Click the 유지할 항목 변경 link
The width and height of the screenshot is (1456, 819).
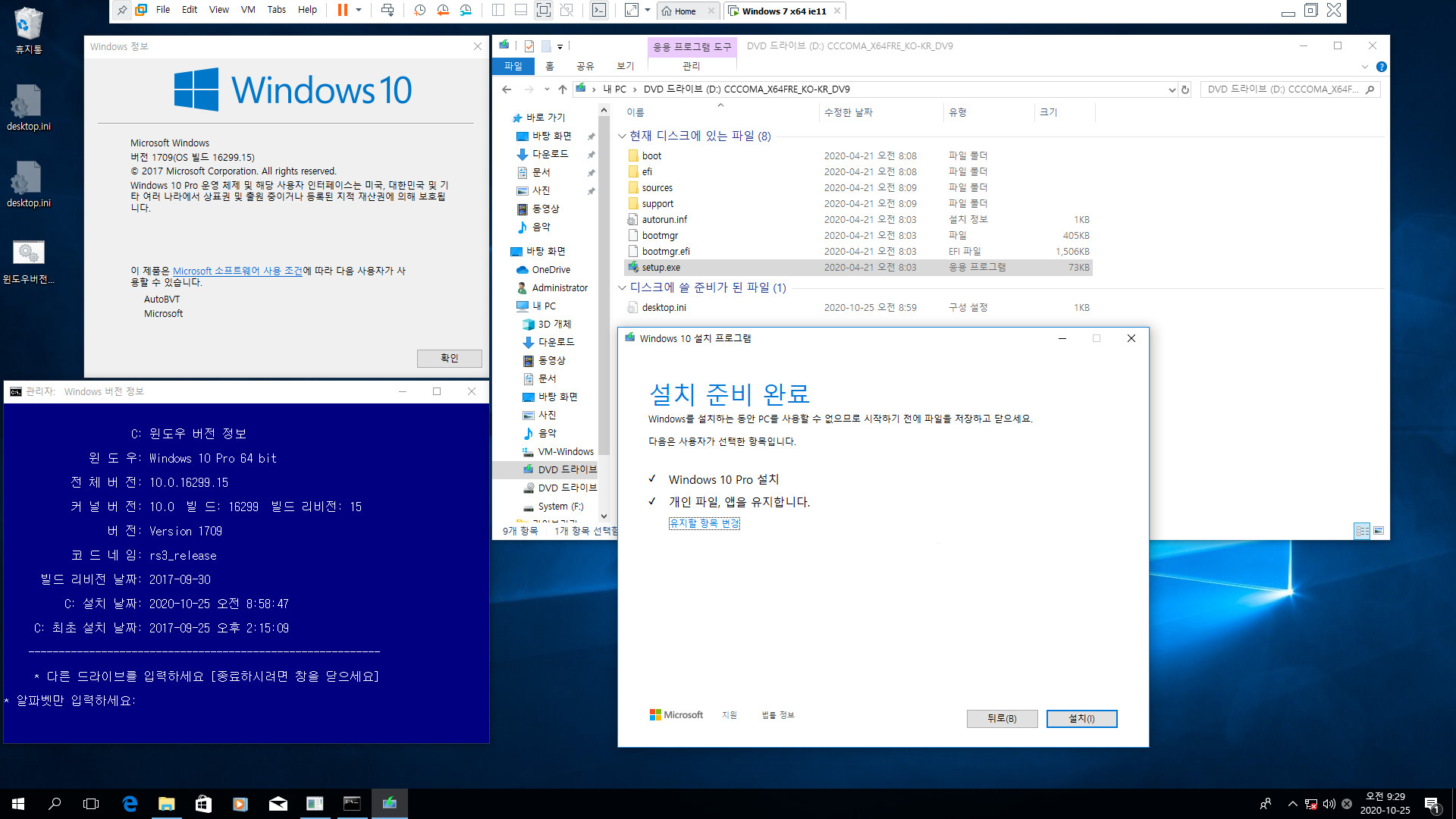pos(704,523)
